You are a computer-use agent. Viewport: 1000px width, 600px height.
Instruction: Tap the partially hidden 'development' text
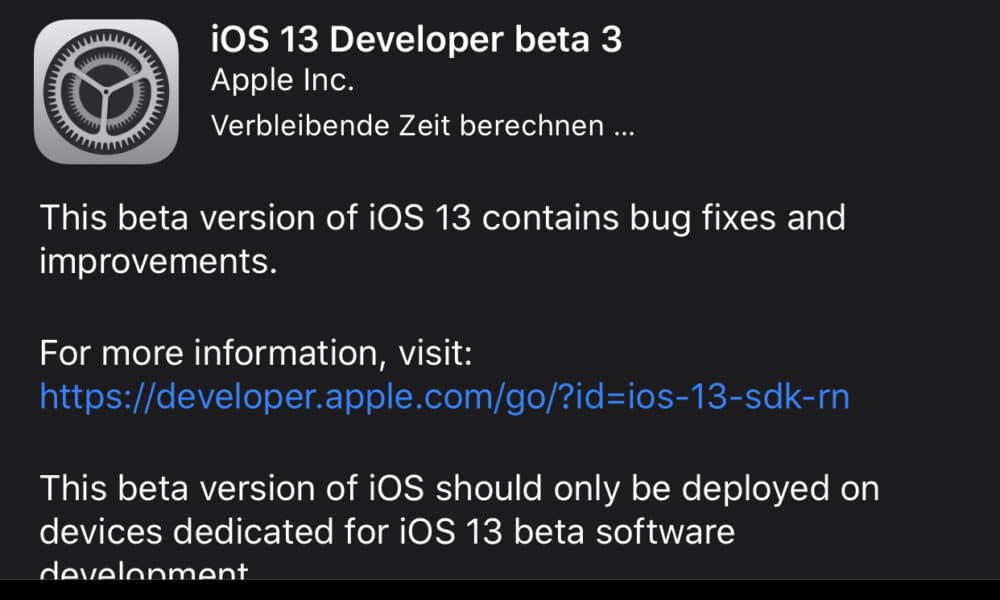(144, 569)
